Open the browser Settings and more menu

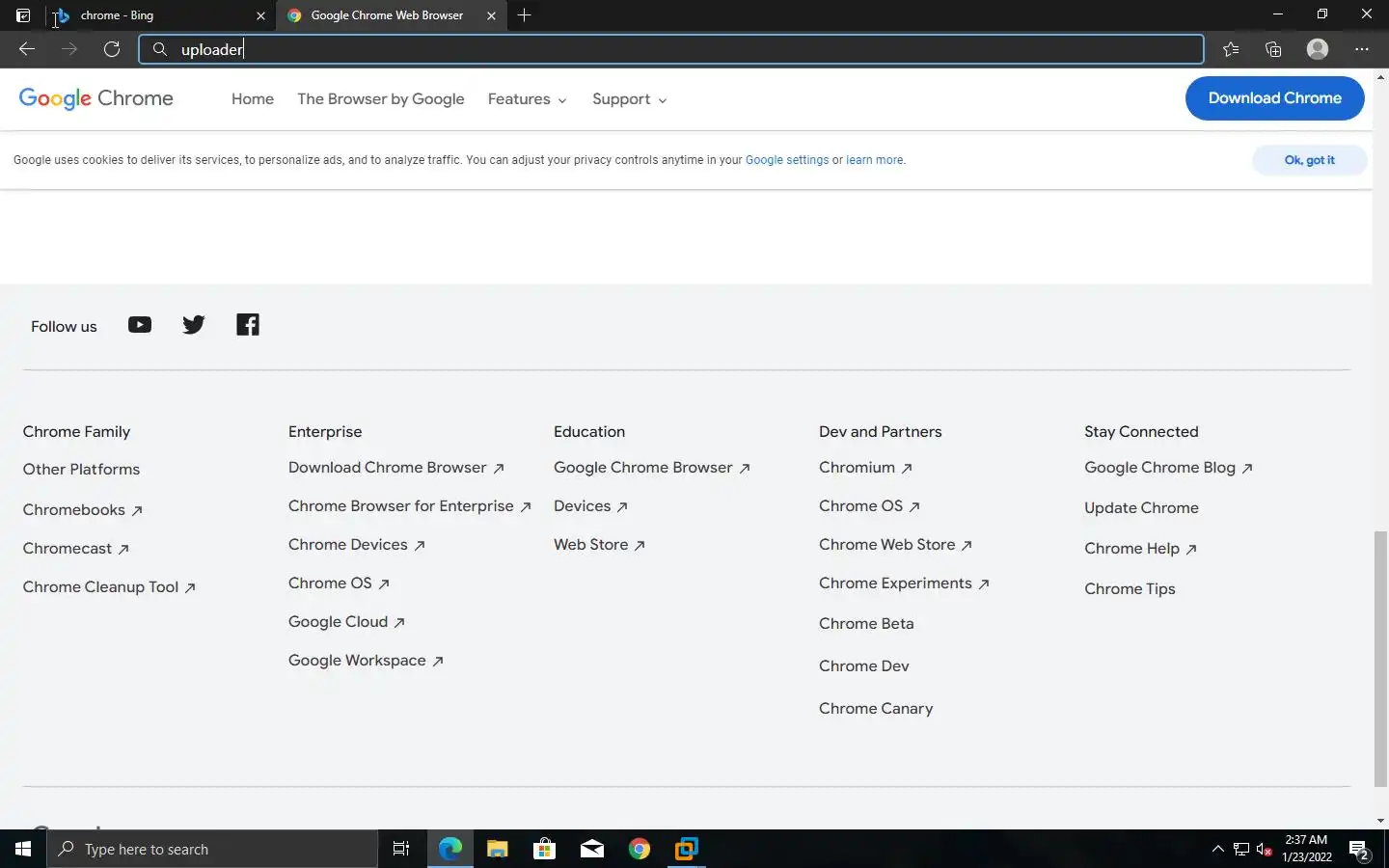[x=1362, y=49]
